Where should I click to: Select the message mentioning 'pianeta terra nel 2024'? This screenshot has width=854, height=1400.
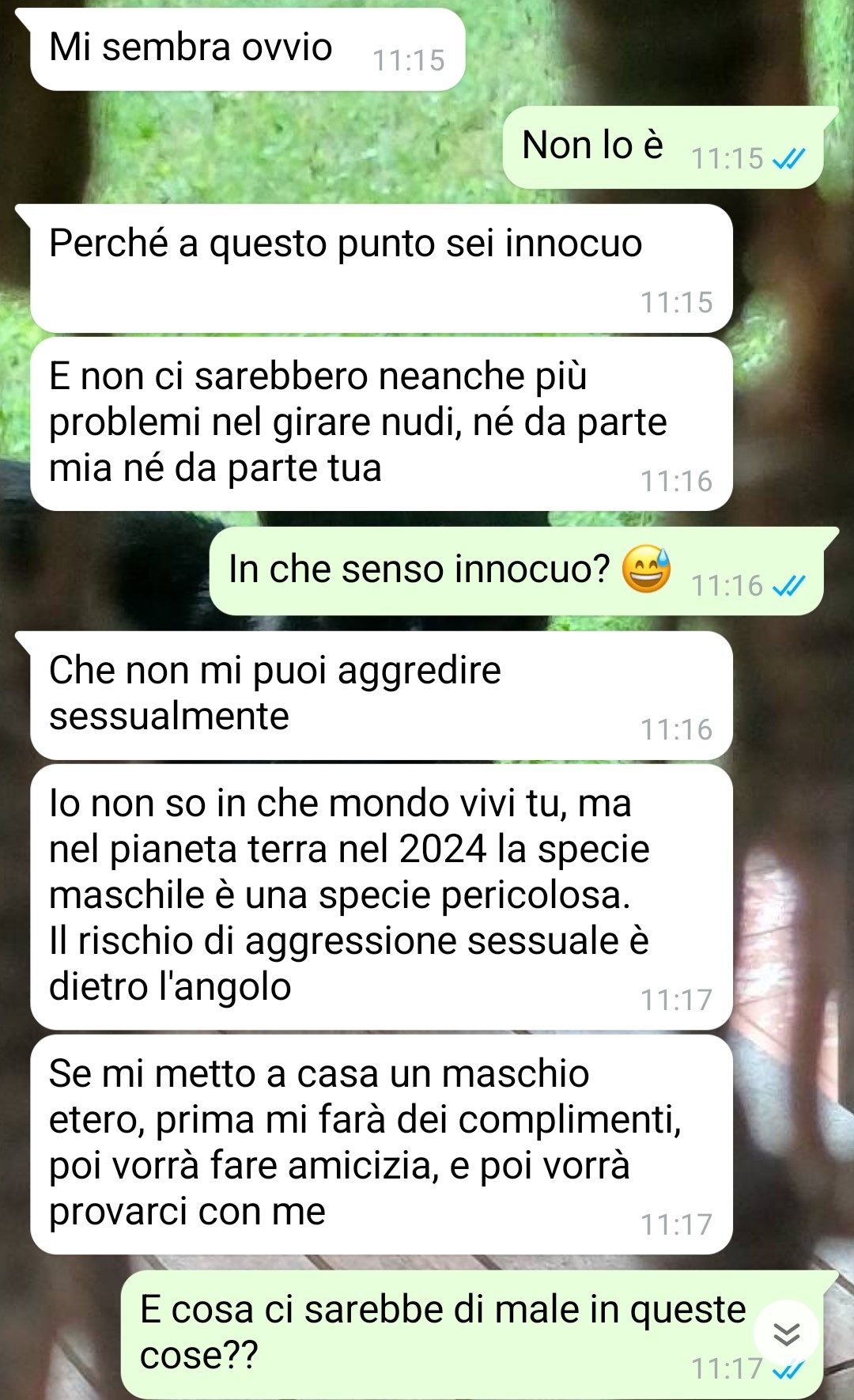(x=381, y=897)
